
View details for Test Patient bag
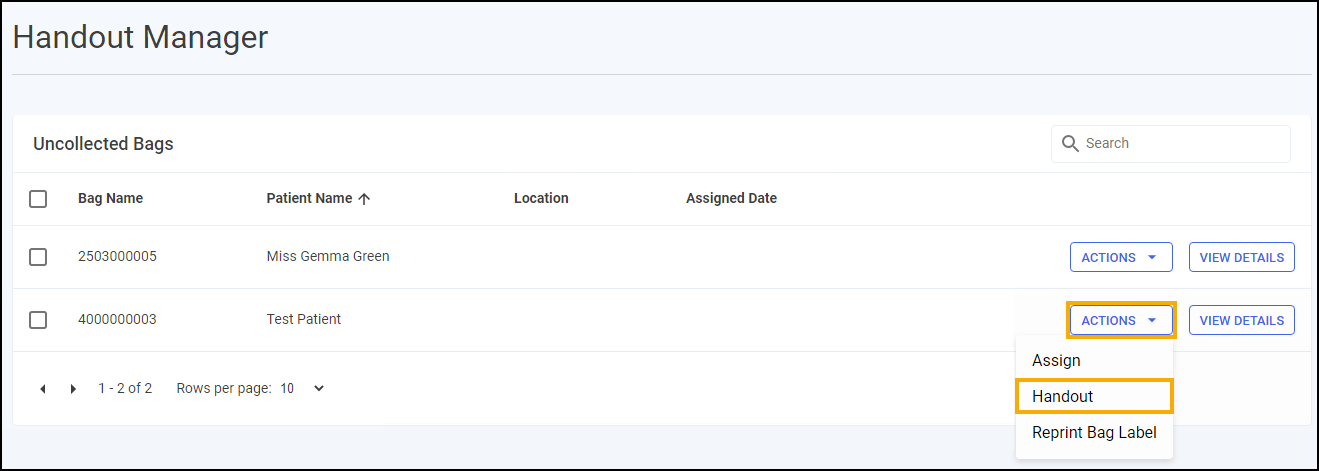point(1241,320)
